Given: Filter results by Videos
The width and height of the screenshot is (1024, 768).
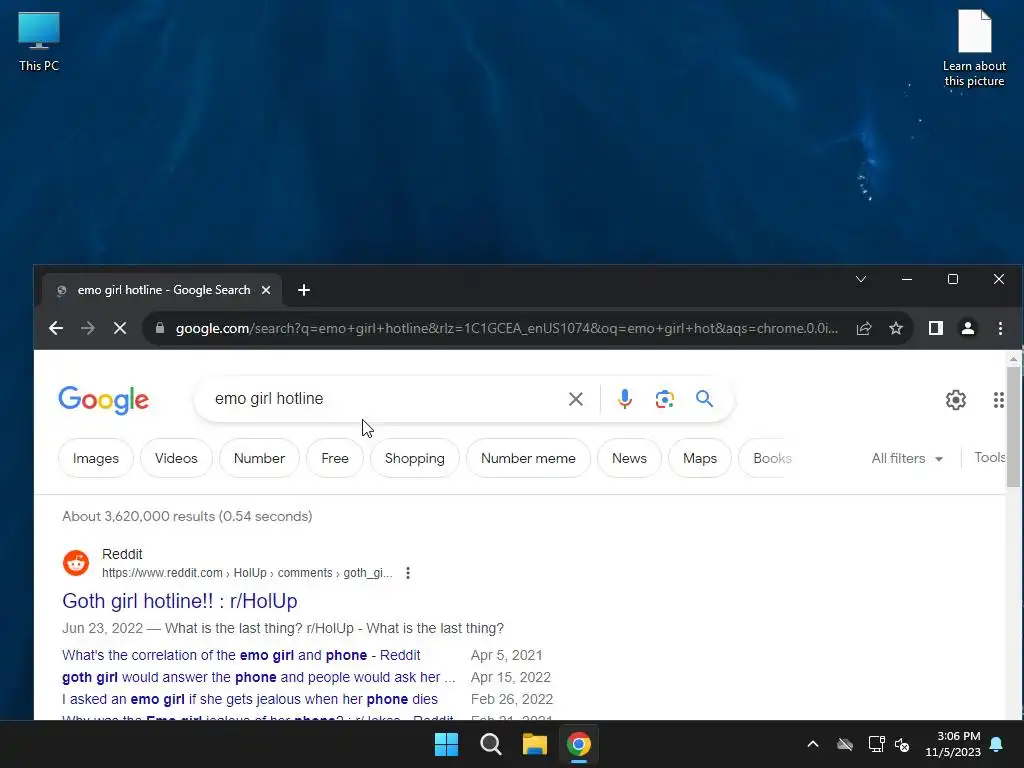Looking at the screenshot, I should coord(176,458).
